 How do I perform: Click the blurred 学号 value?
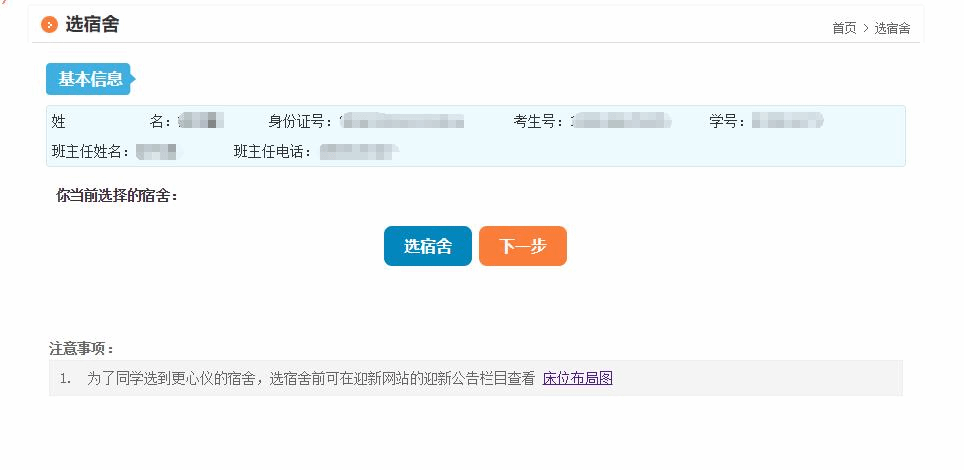(x=787, y=121)
